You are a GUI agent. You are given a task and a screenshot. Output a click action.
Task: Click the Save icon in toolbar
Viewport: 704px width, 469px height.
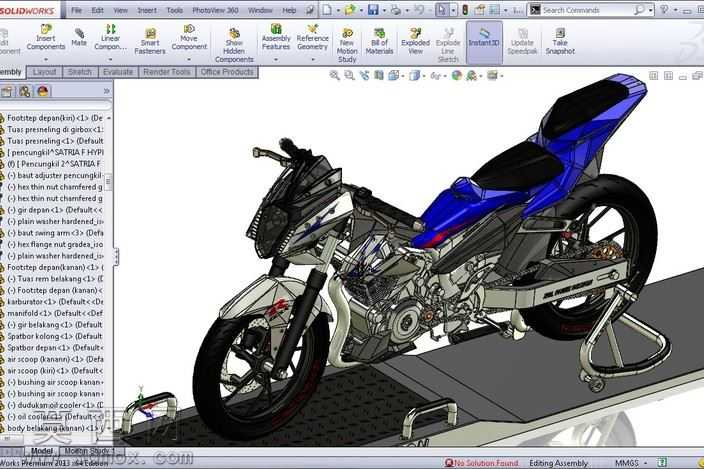tap(373, 9)
